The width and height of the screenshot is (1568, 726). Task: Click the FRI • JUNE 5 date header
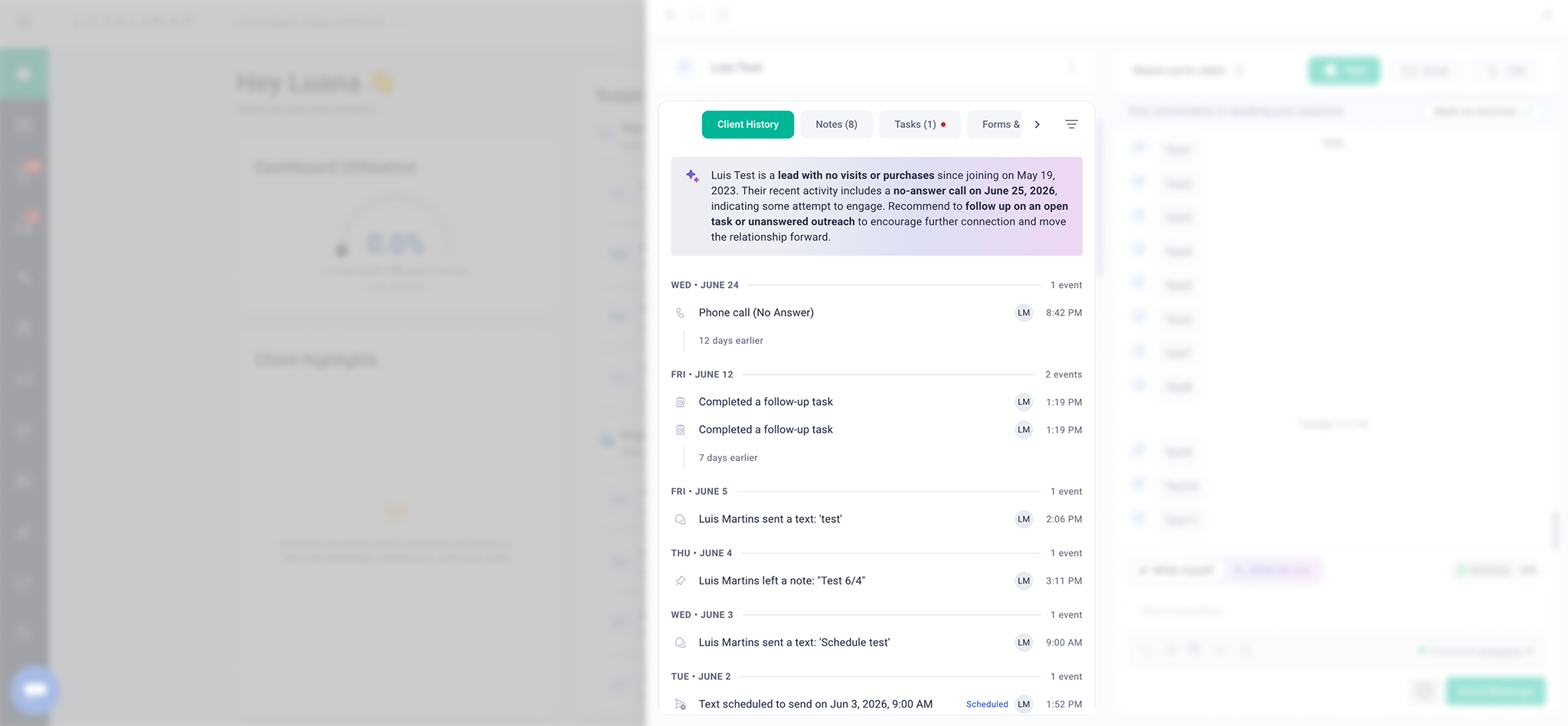[699, 492]
